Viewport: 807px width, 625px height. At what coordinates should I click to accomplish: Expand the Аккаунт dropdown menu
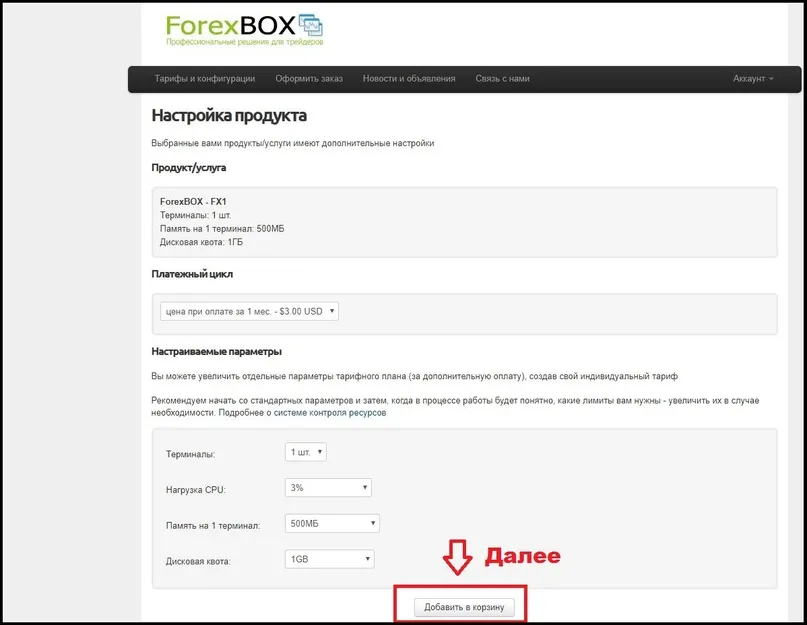(x=753, y=79)
